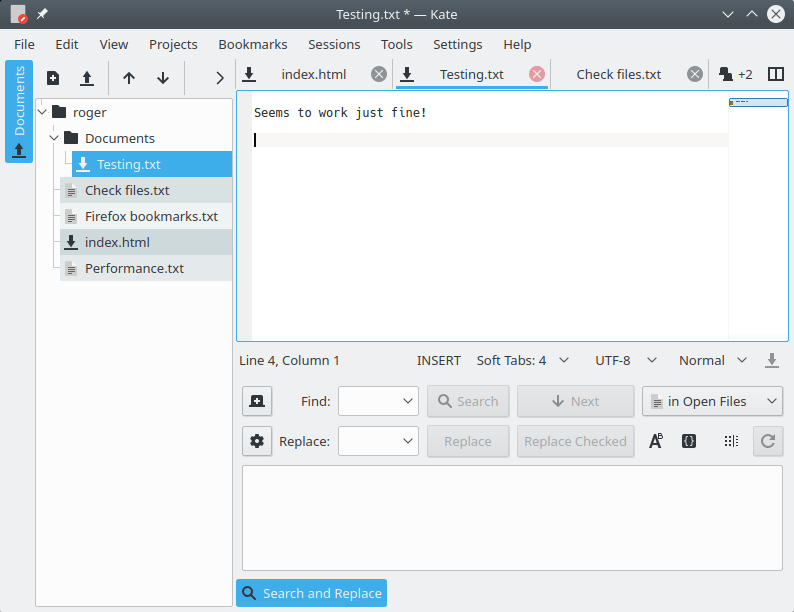Go to next document with down arrow
This screenshot has width=794, height=612.
tap(163, 78)
